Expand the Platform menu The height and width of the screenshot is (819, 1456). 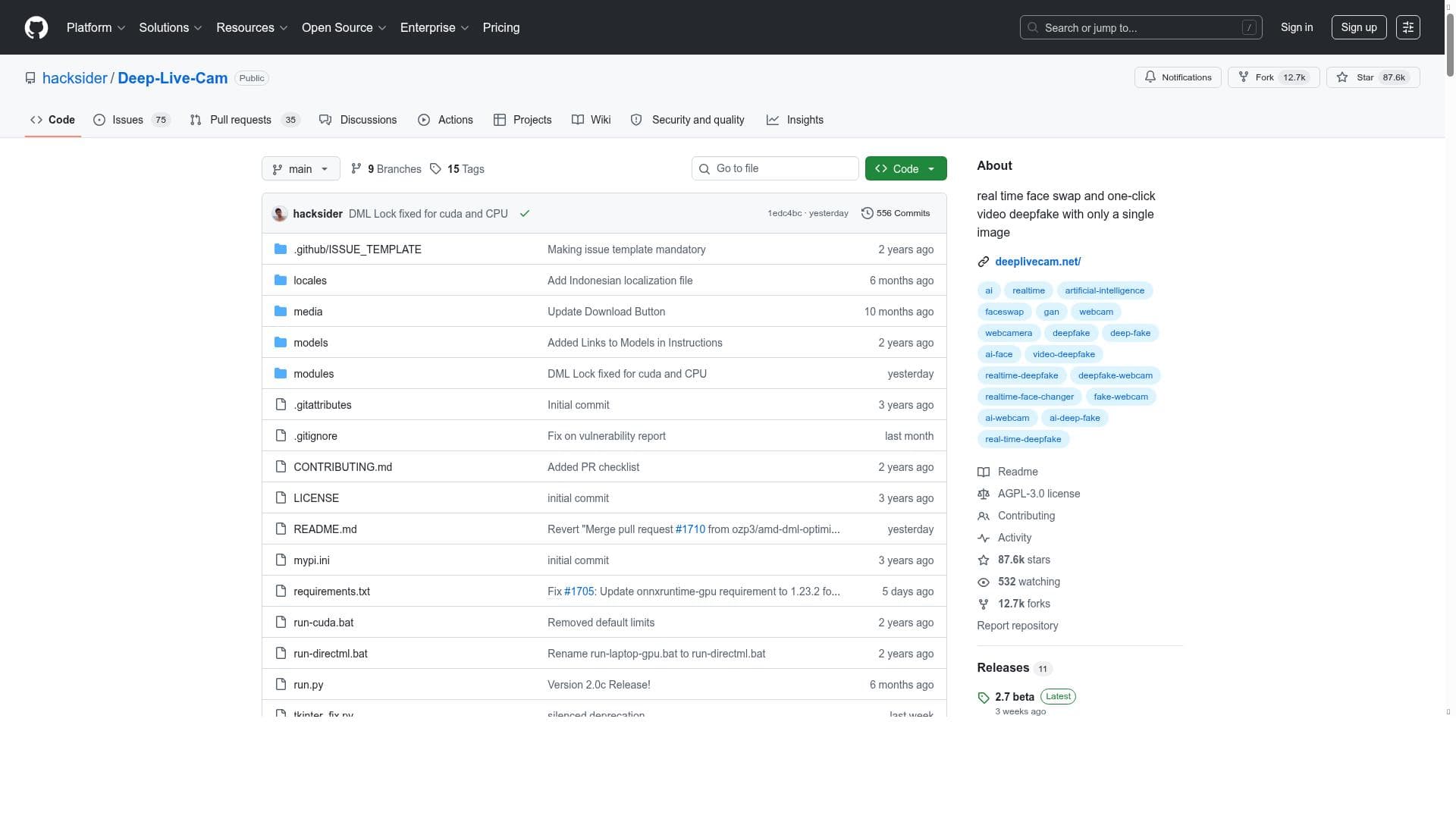pos(96,27)
